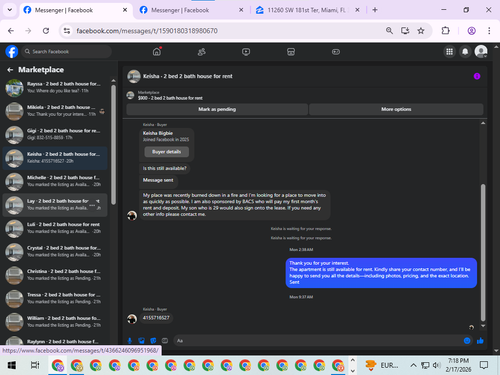Open Buyer details for Keisha Bigbie
The image size is (500, 375).
(167, 152)
